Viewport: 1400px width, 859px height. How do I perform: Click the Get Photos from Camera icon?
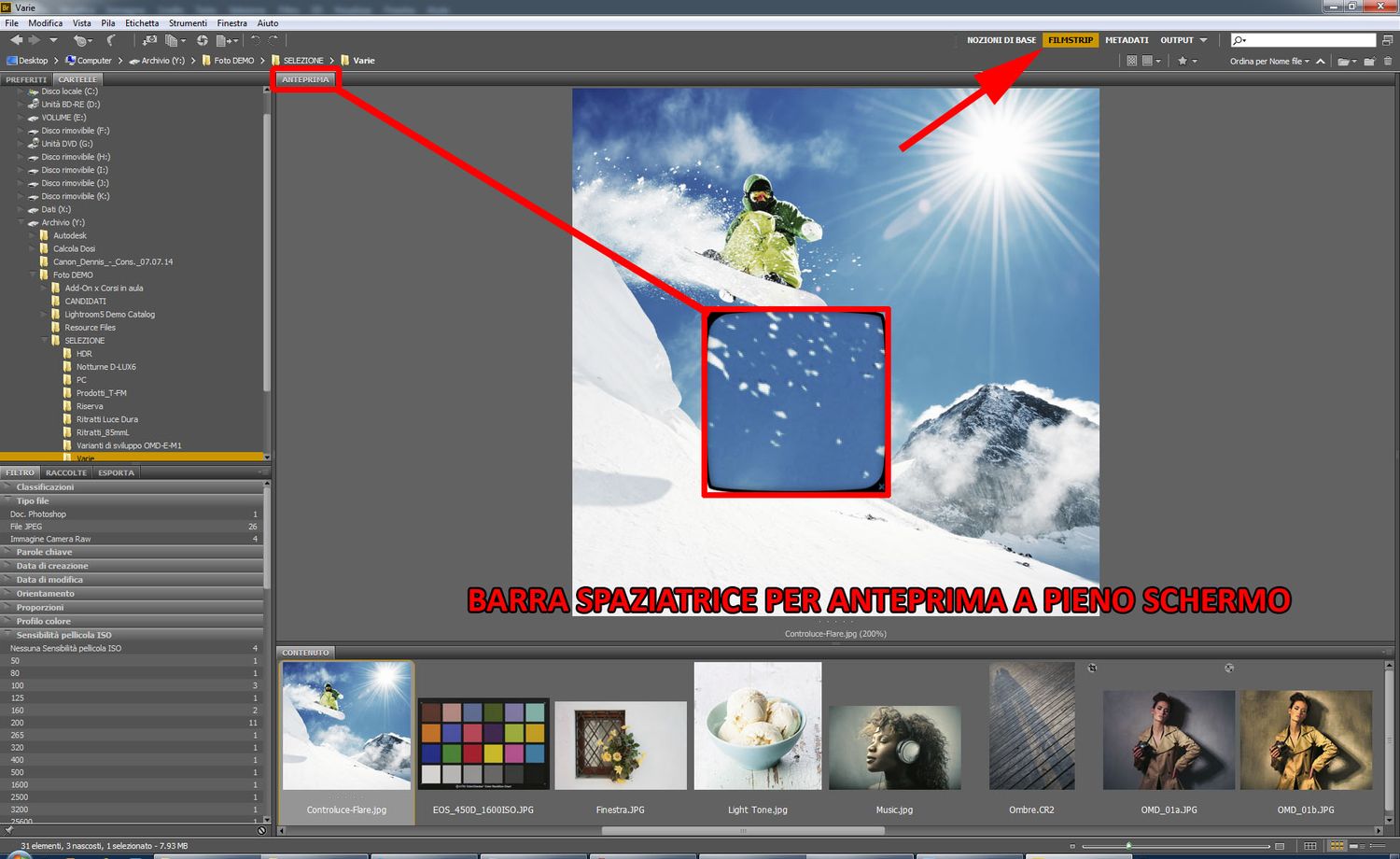[149, 40]
